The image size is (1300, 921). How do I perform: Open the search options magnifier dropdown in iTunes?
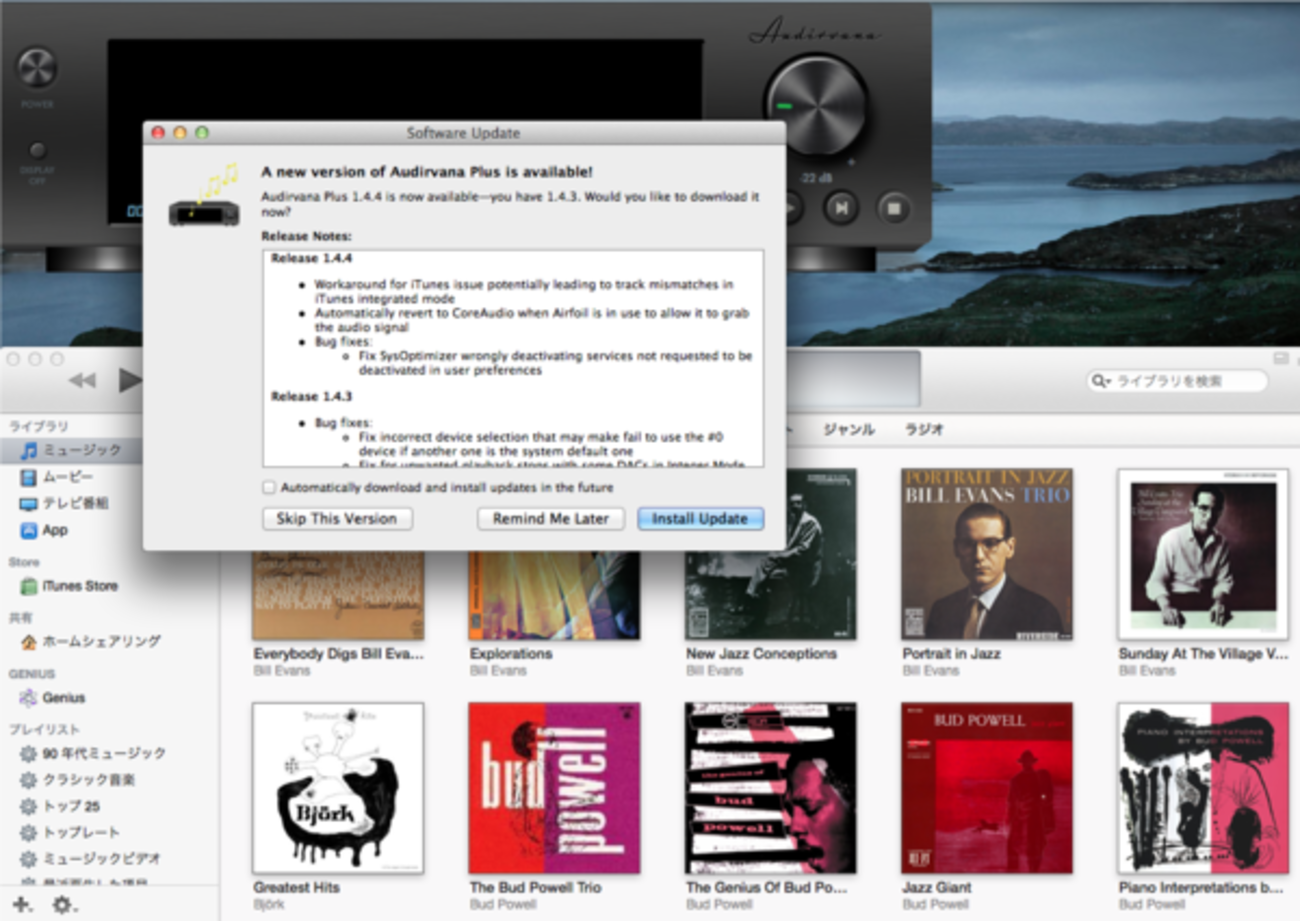[1100, 381]
